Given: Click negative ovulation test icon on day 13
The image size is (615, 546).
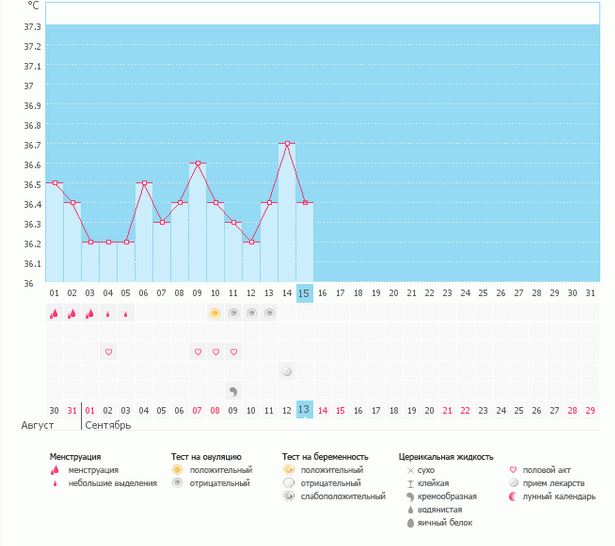Looking at the screenshot, I should pos(269,313).
